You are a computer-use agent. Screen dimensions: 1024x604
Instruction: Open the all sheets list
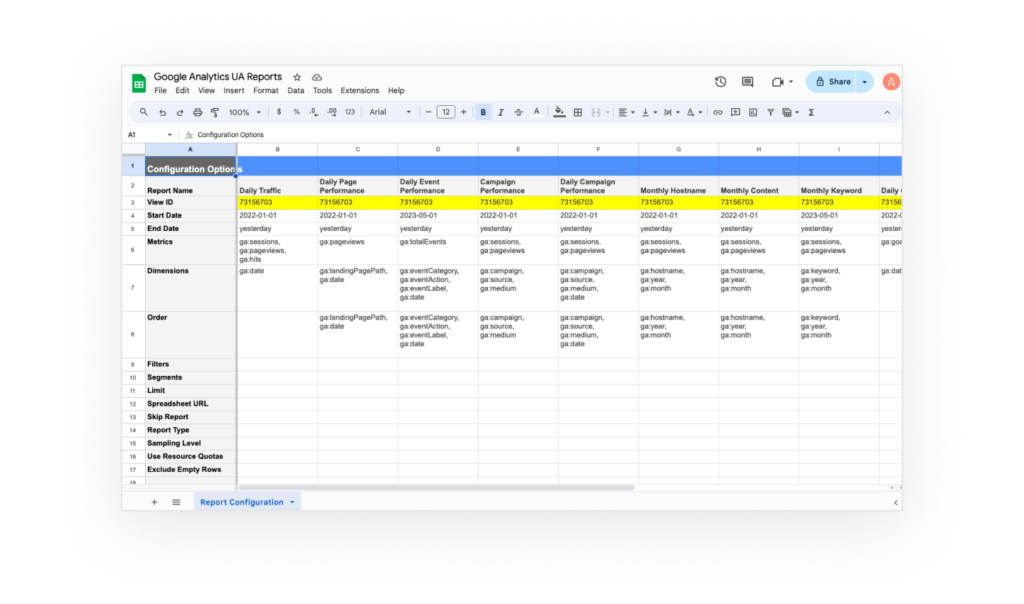[x=176, y=502]
